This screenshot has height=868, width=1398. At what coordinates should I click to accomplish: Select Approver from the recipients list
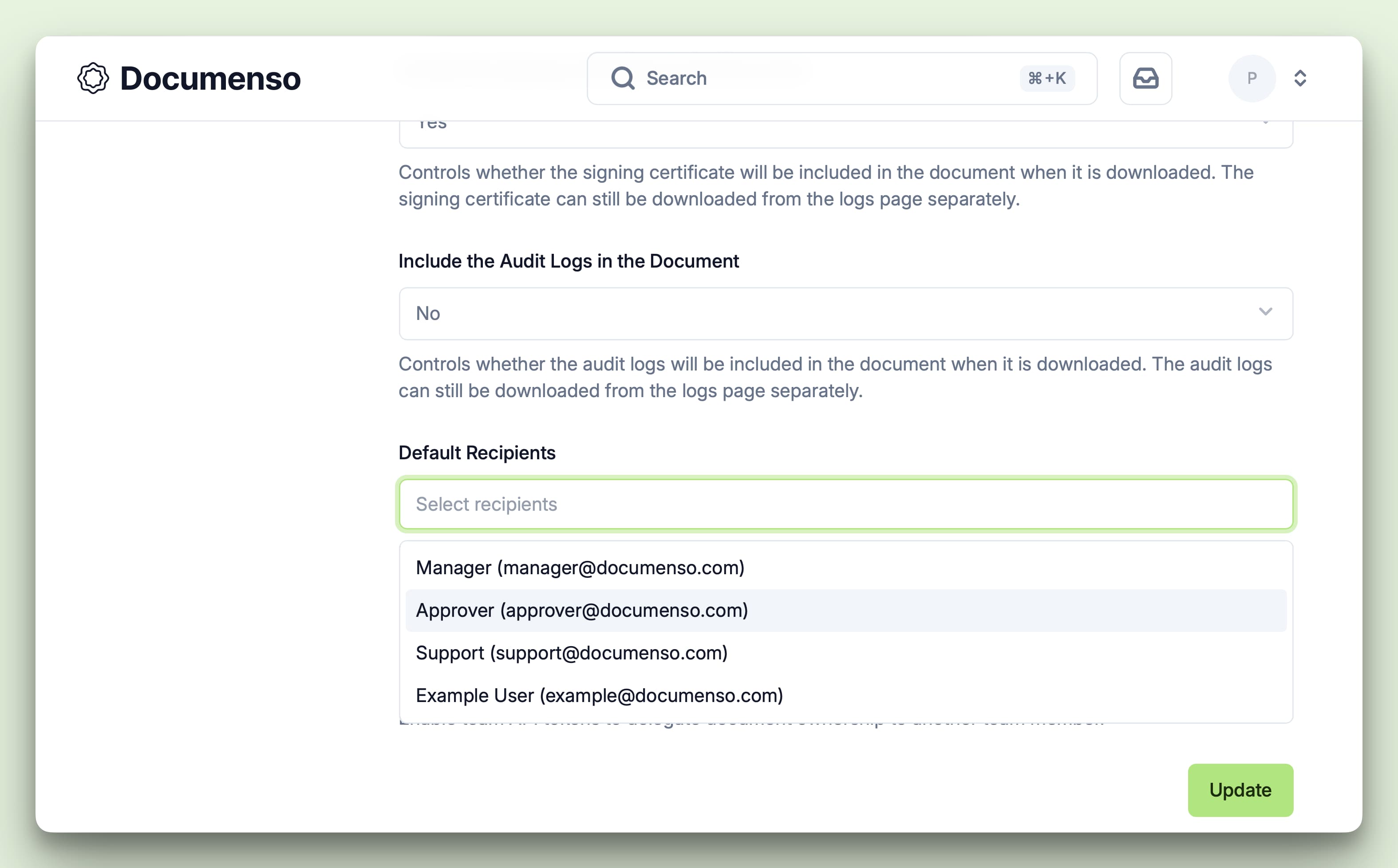click(581, 610)
